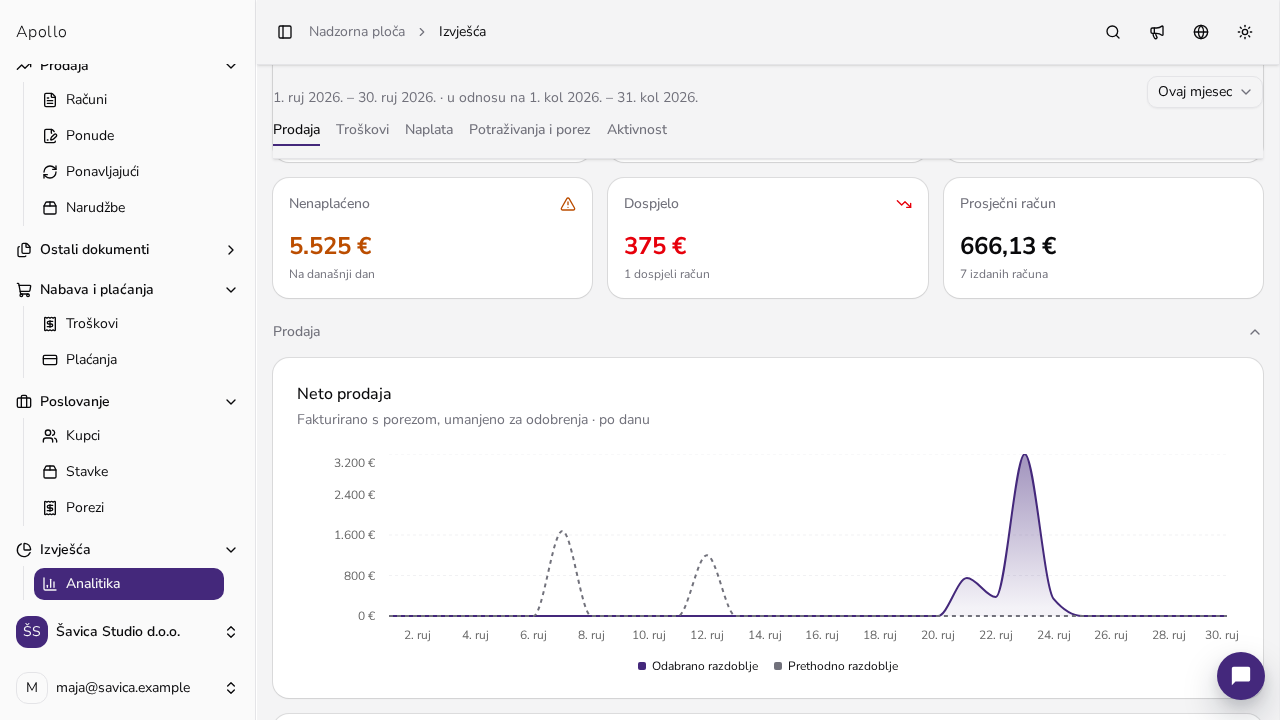This screenshot has width=1280, height=720.
Task: Open the Šavica Studio d.o.o. organization switcher
Action: click(127, 632)
